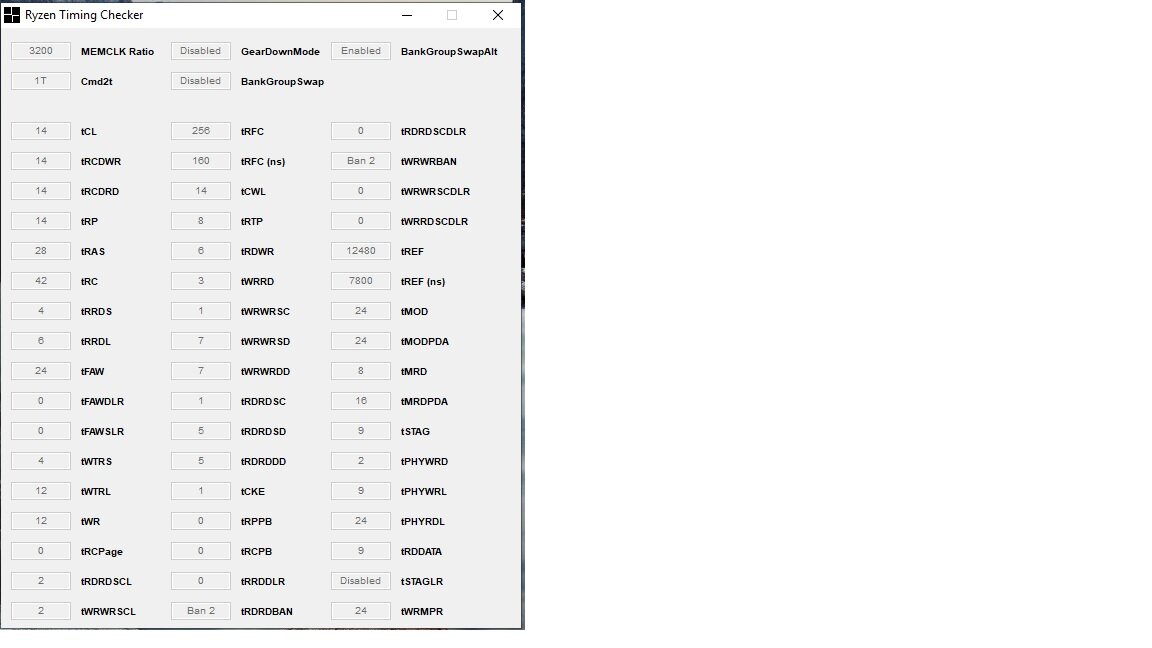The height and width of the screenshot is (648, 1152).
Task: Click the GearDownMode label text
Action: tap(280, 51)
